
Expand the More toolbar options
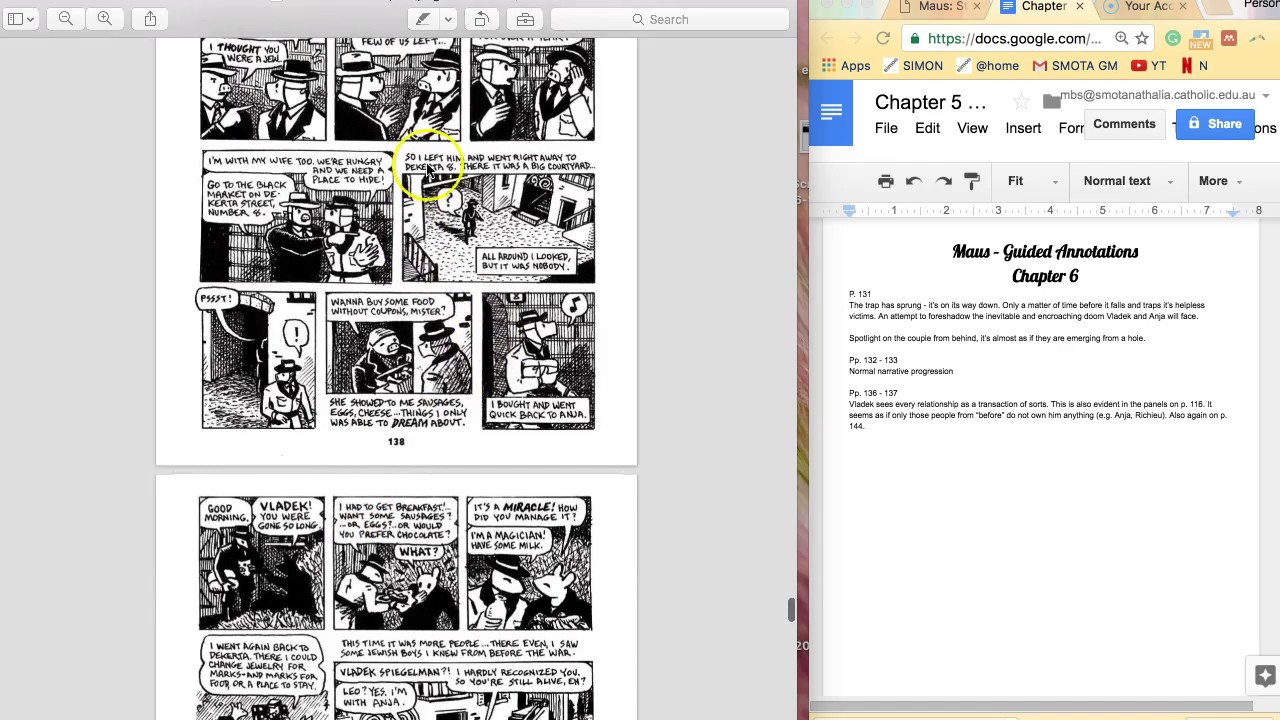[x=1219, y=181]
